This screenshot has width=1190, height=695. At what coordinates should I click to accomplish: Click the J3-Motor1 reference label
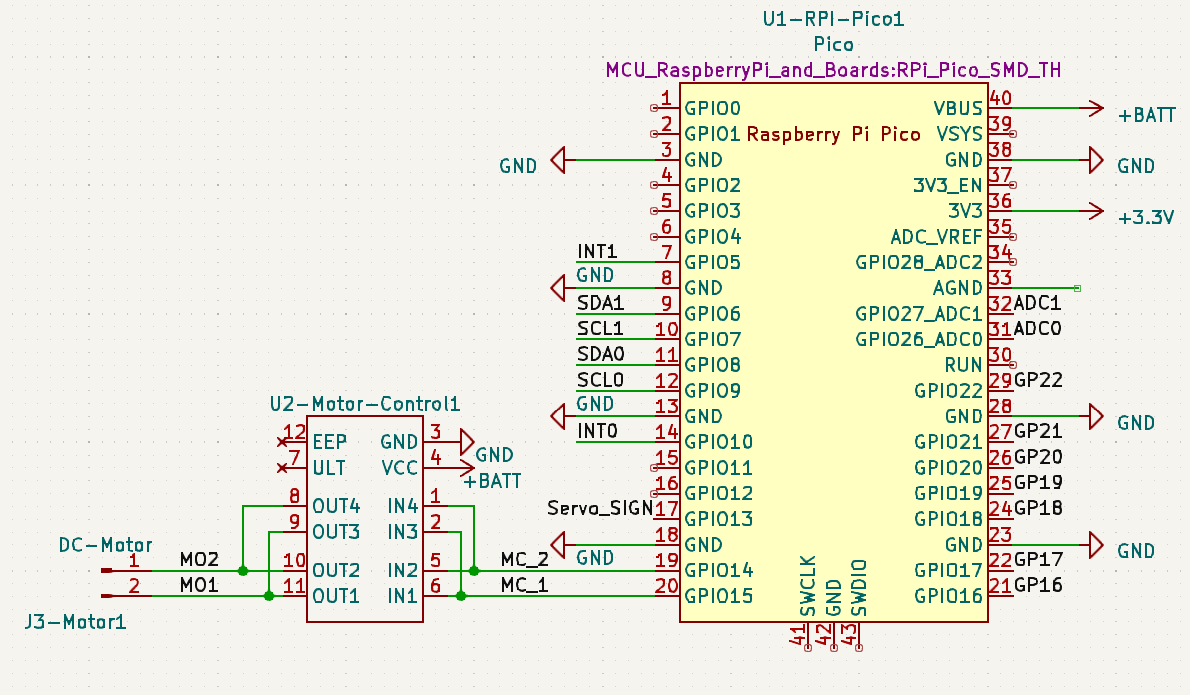(75, 622)
